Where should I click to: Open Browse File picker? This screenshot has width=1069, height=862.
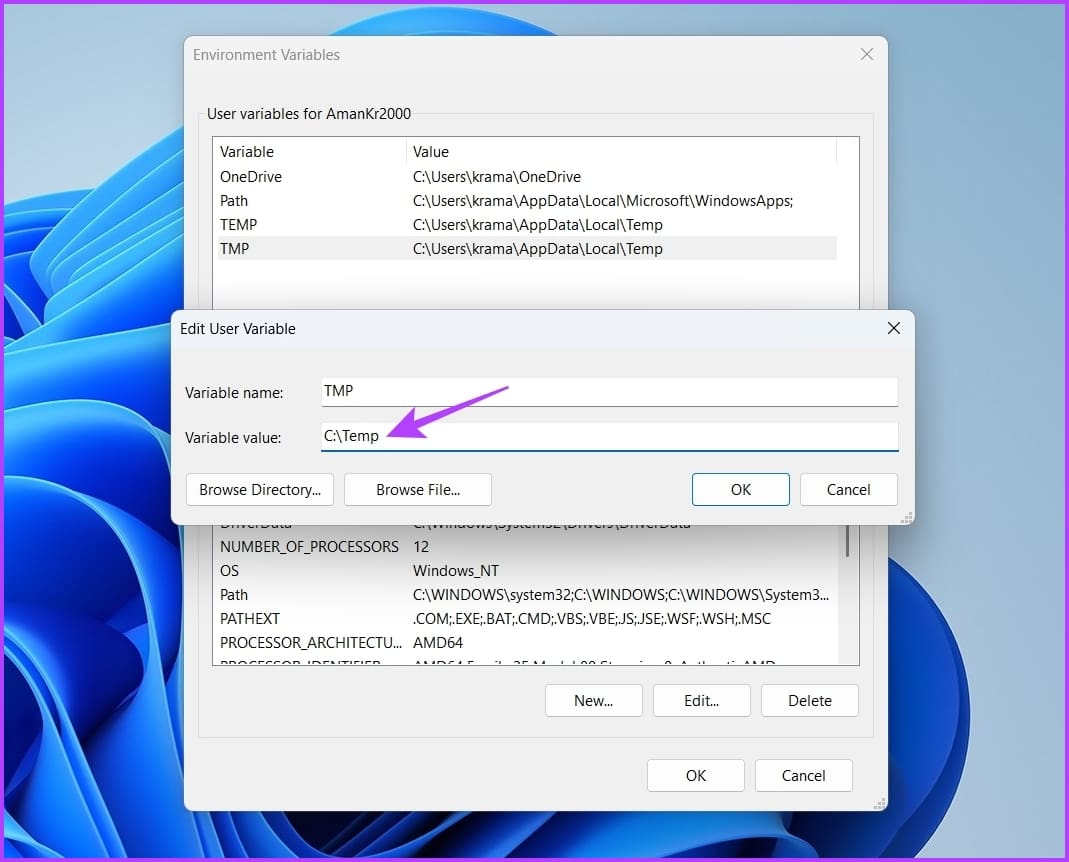[x=418, y=490]
